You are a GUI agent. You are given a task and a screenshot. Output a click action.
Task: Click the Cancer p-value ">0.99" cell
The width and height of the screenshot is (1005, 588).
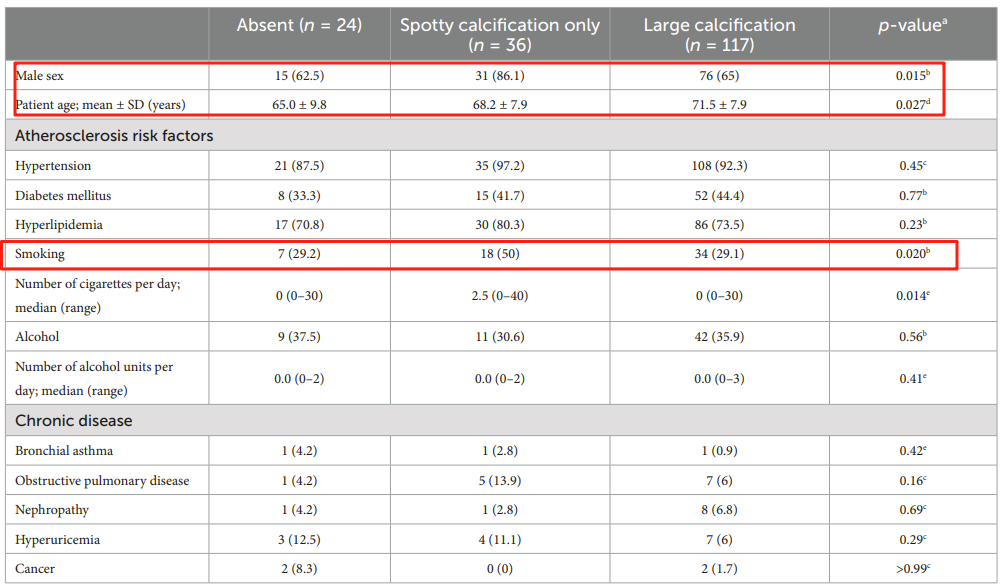[911, 569]
